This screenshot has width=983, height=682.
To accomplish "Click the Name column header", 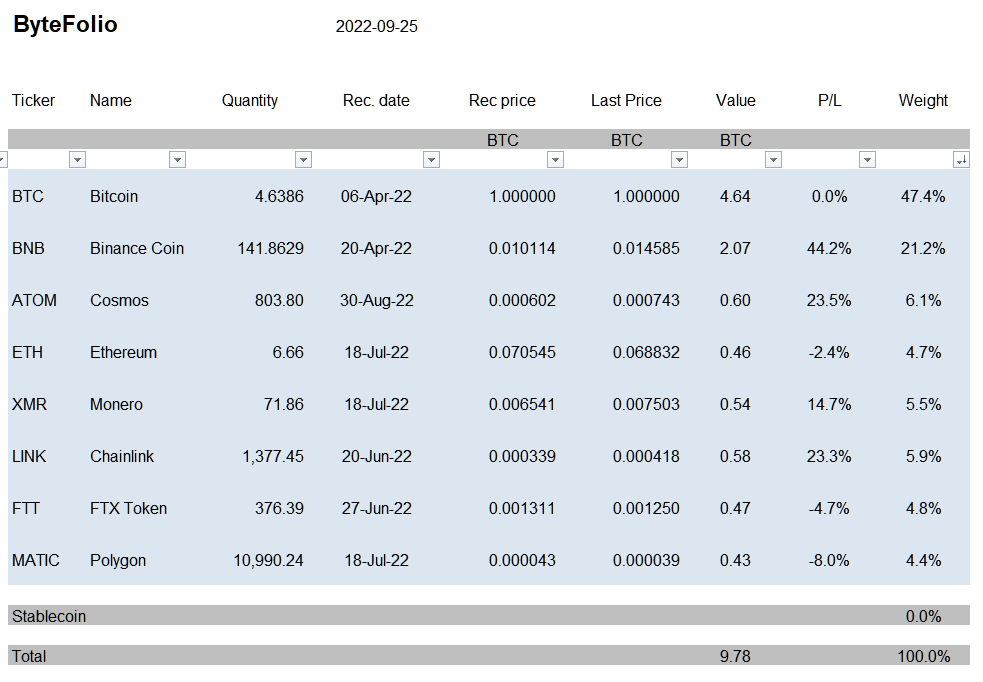I will pos(110,100).
